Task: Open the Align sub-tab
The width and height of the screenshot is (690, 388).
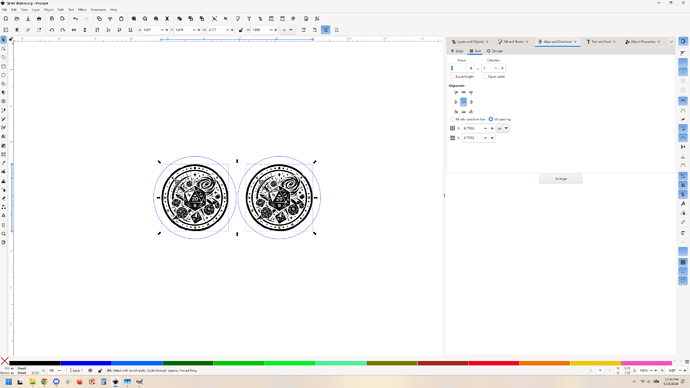Action: coord(457,51)
